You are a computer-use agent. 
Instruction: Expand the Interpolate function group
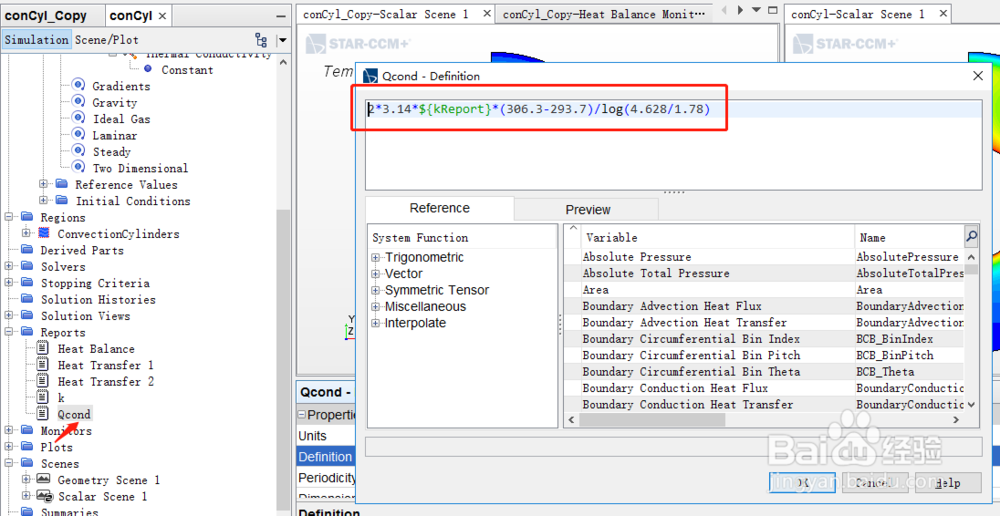tap(376, 323)
